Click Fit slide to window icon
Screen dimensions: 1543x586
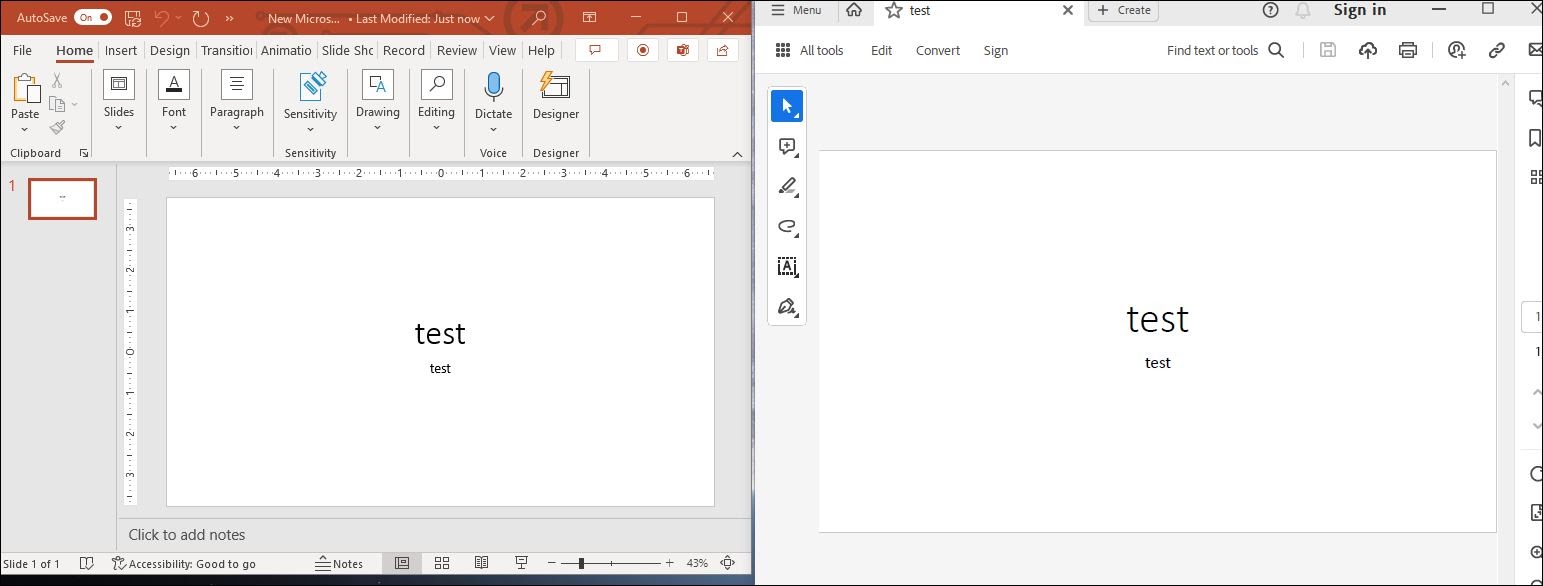coord(728,563)
